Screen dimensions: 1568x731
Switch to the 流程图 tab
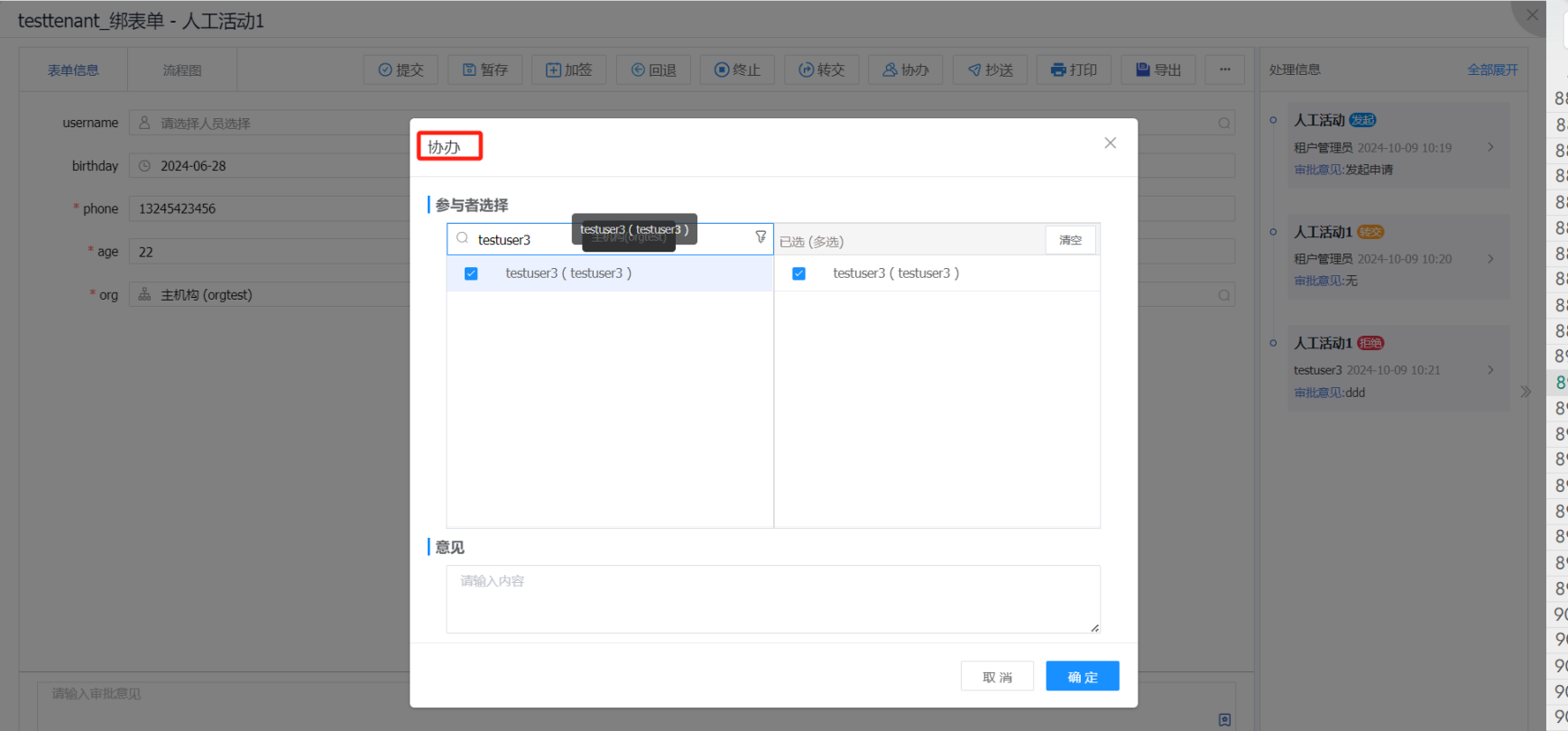click(182, 70)
